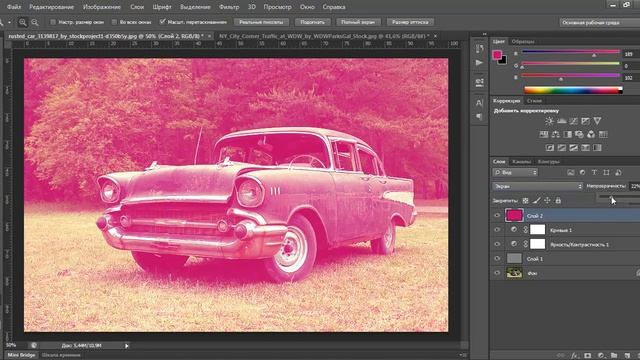Toggle lock all padlock icon
640x360 pixels.
coord(558,200)
